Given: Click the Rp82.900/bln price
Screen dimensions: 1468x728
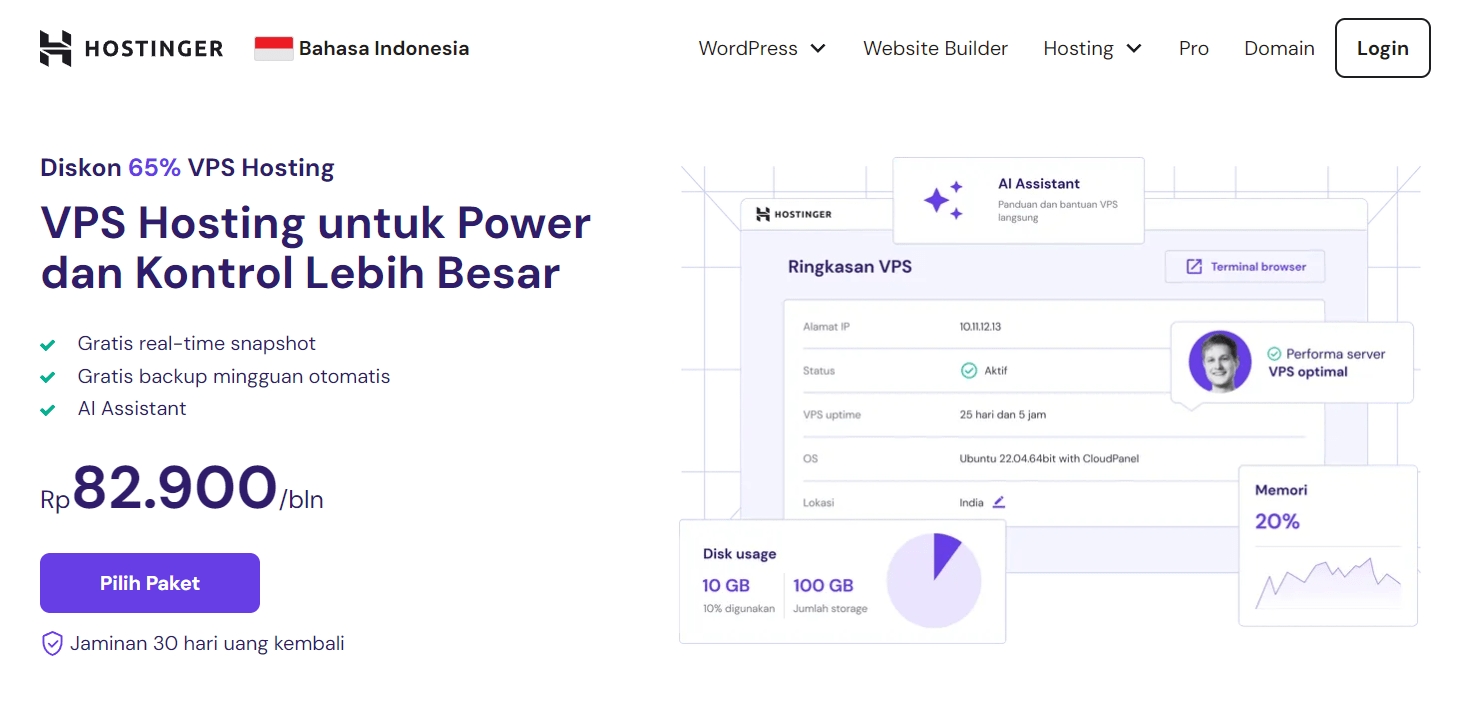Looking at the screenshot, I should pos(182,488).
